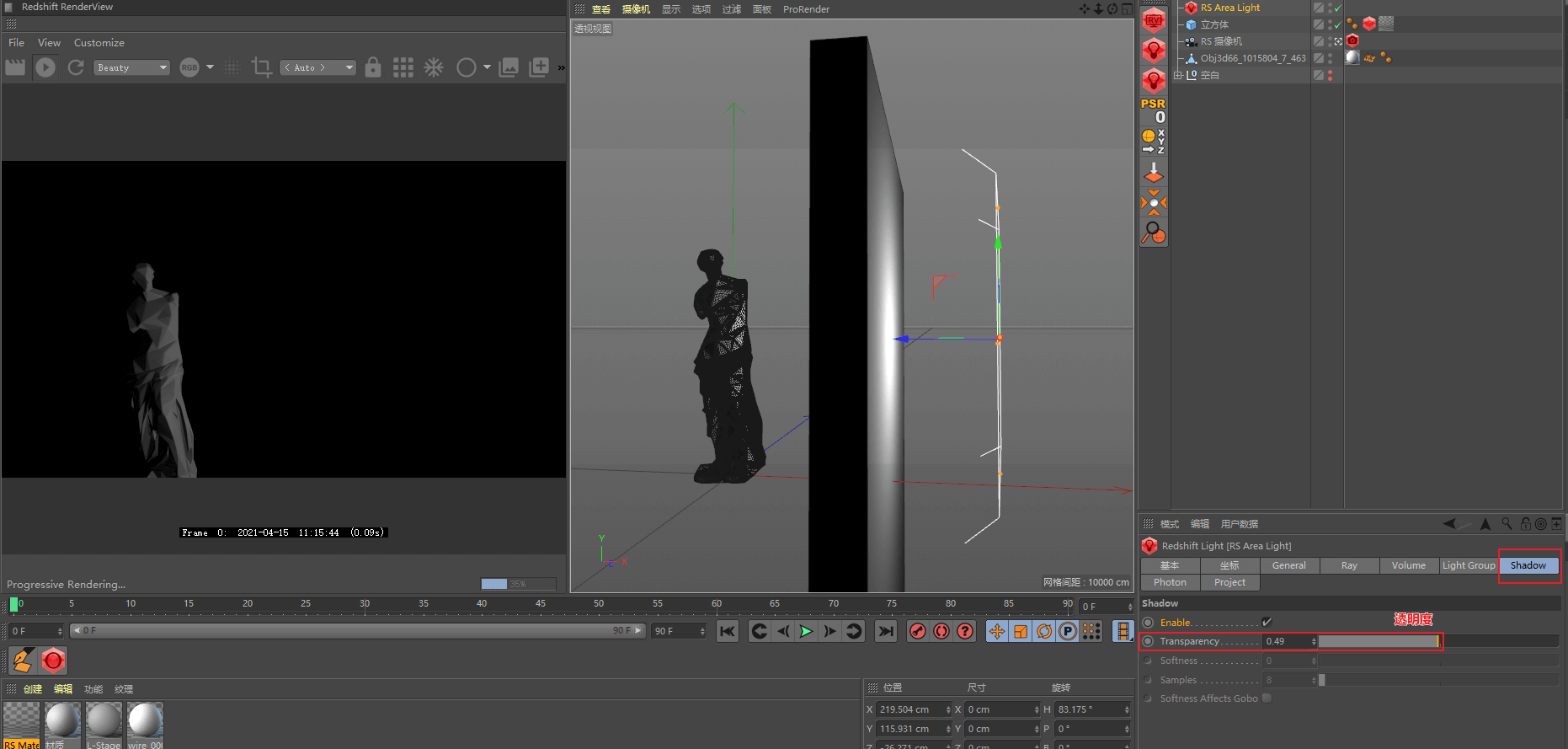Go to start of timeline
Screen dimensions: 1568x749
[728, 631]
